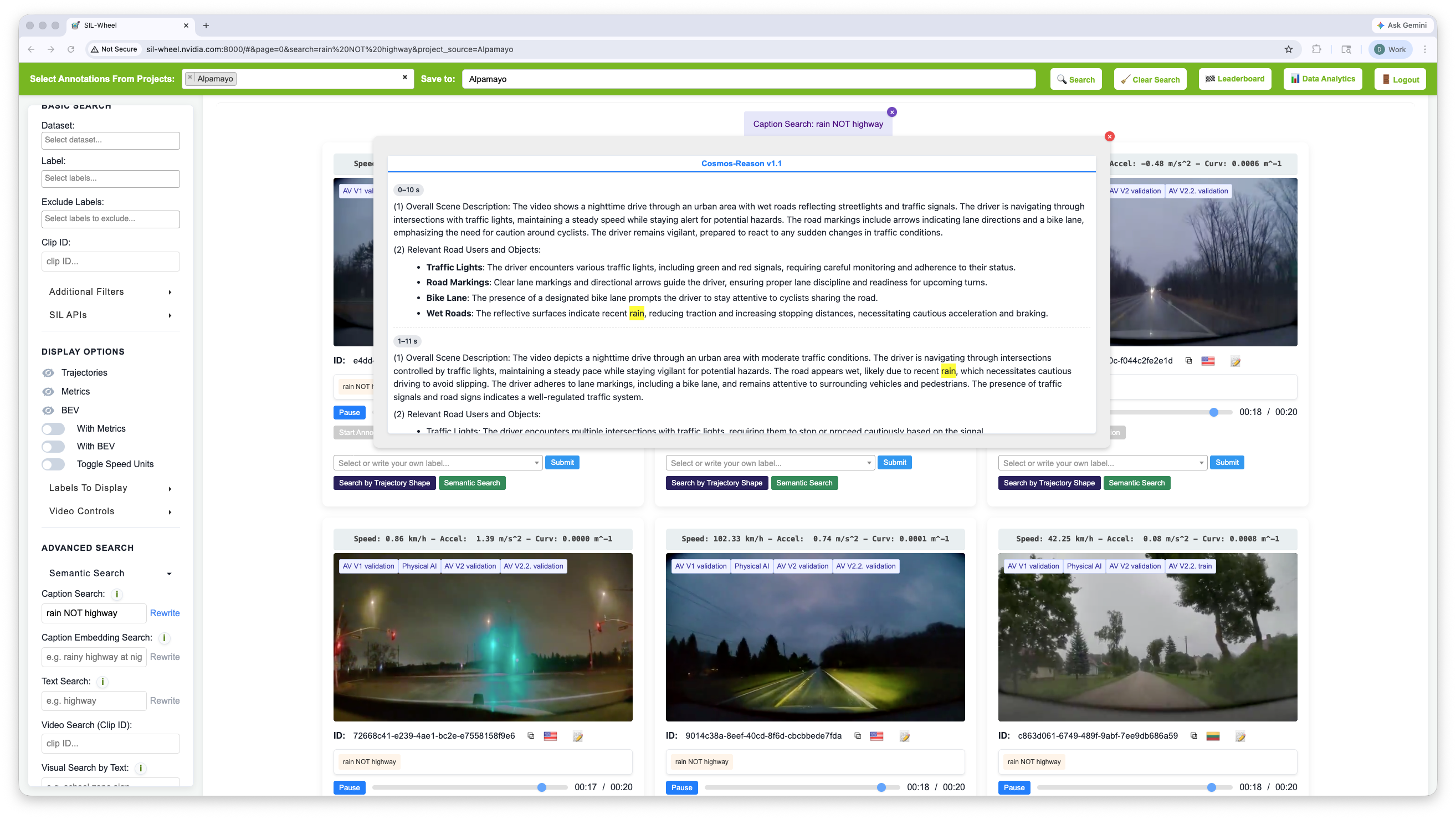Click the video thumbnail at 102.33 km/h
The image size is (1456, 819).
point(815,637)
